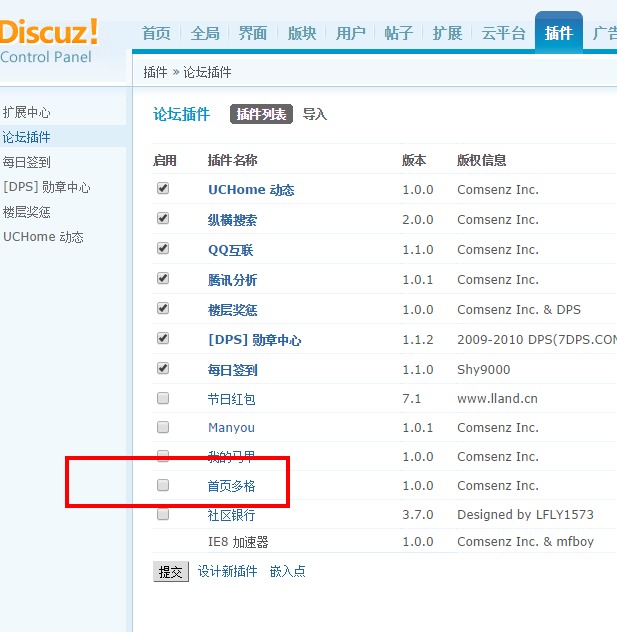Screen dimensions: 617x632
Task: Click the 启用 column header
Action: (165, 160)
